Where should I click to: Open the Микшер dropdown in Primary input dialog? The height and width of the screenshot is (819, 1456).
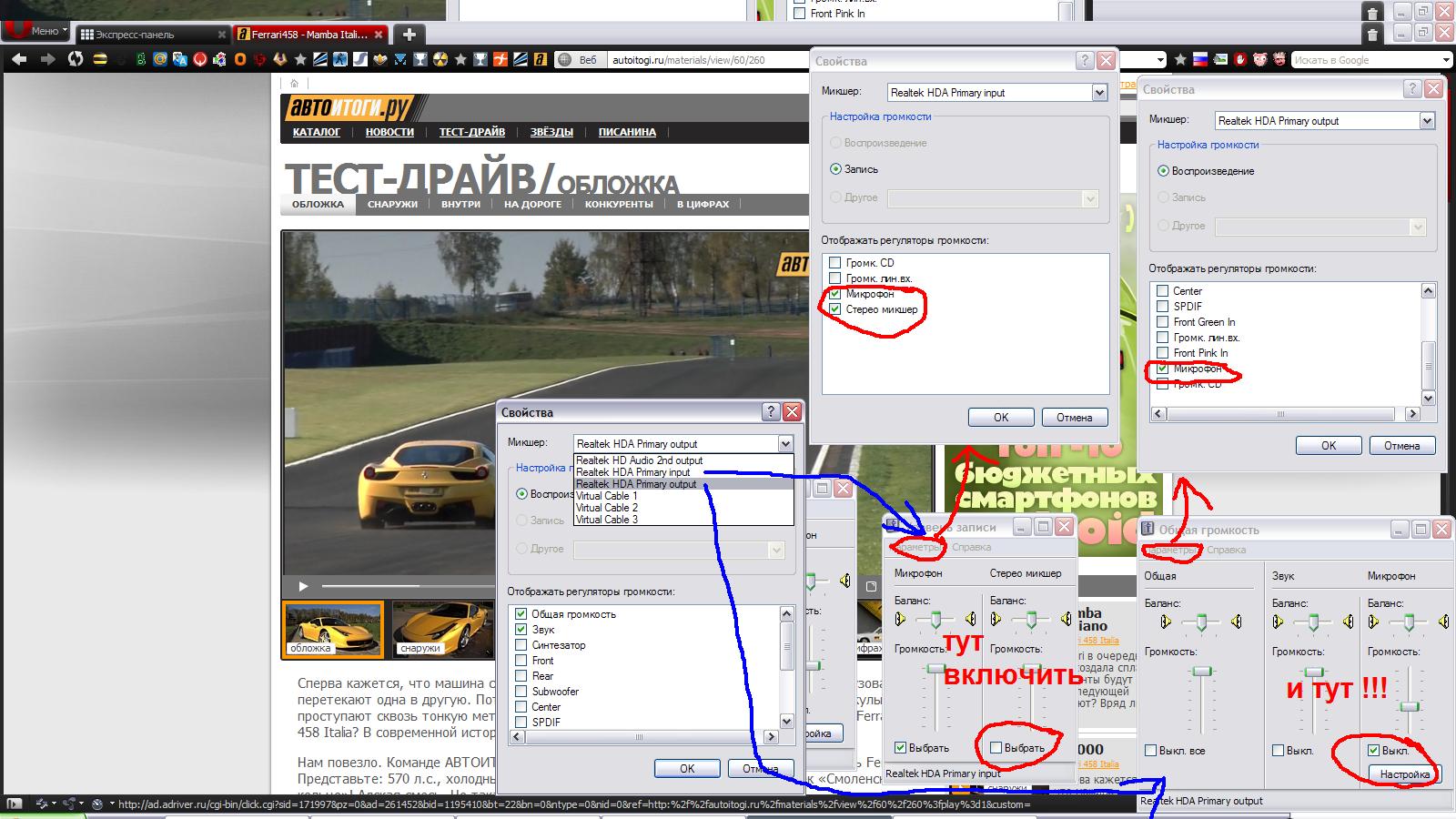click(1099, 93)
